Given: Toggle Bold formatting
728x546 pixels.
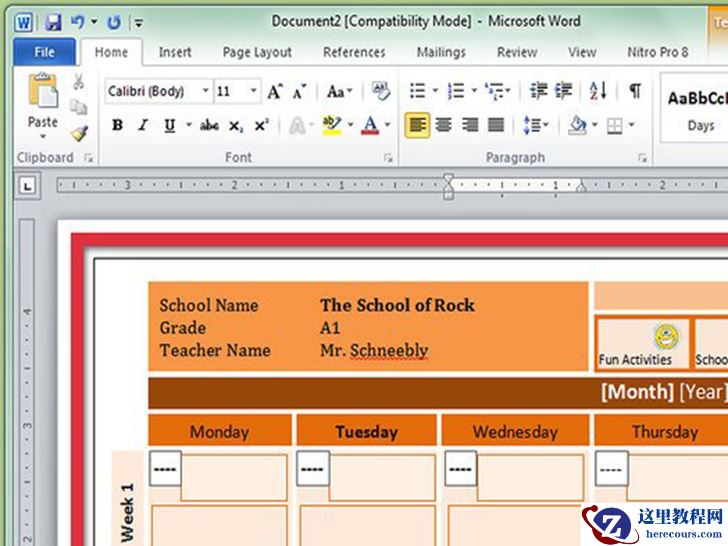Looking at the screenshot, I should pos(117,125).
